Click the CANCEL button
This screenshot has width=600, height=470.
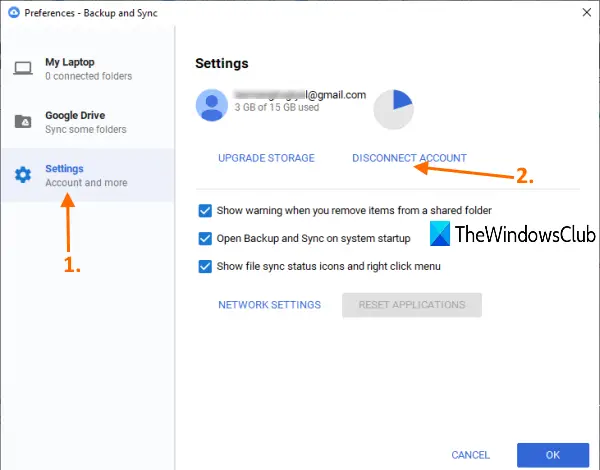[x=470, y=455]
